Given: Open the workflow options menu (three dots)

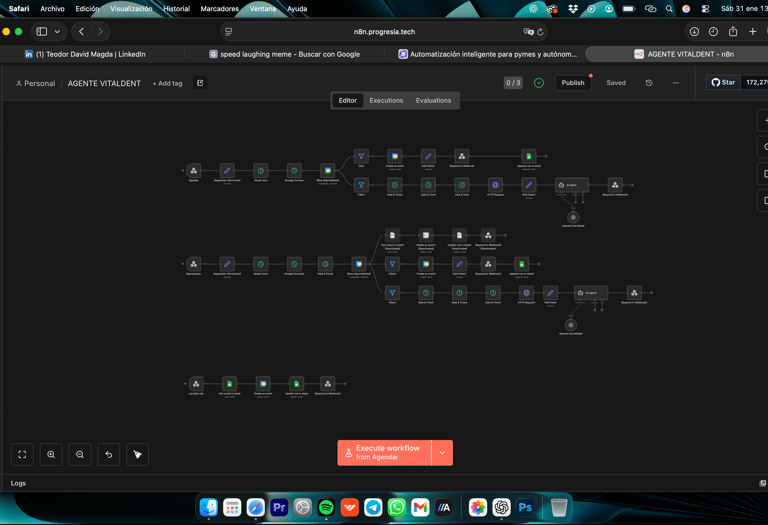Looking at the screenshot, I should (676, 83).
